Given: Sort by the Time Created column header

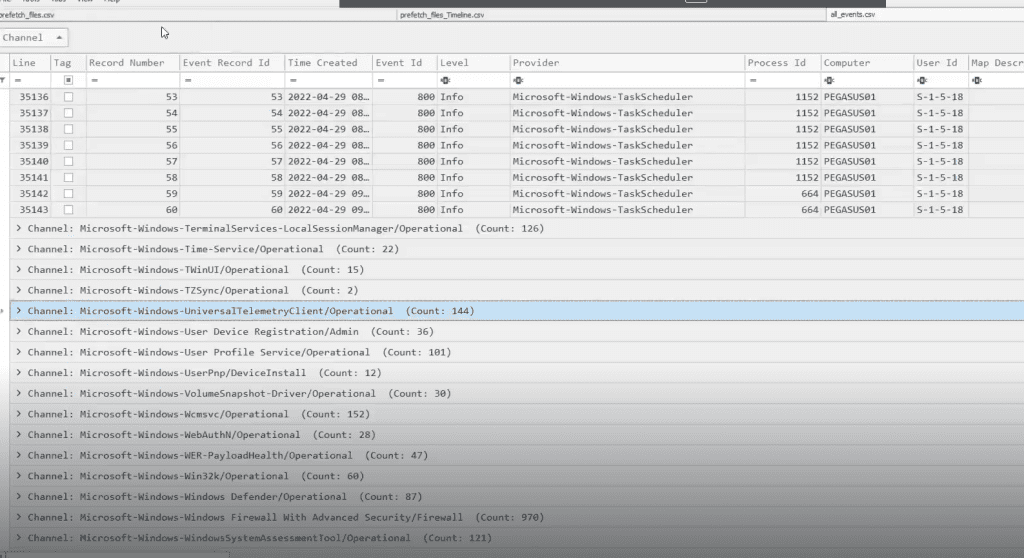Looking at the screenshot, I should 328,63.
